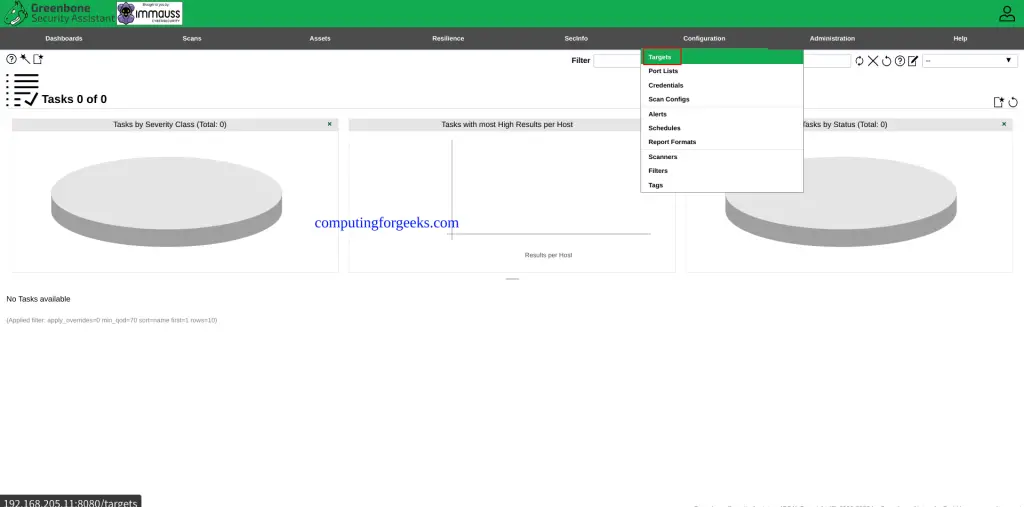Open the SecInfo menu

(x=576, y=39)
